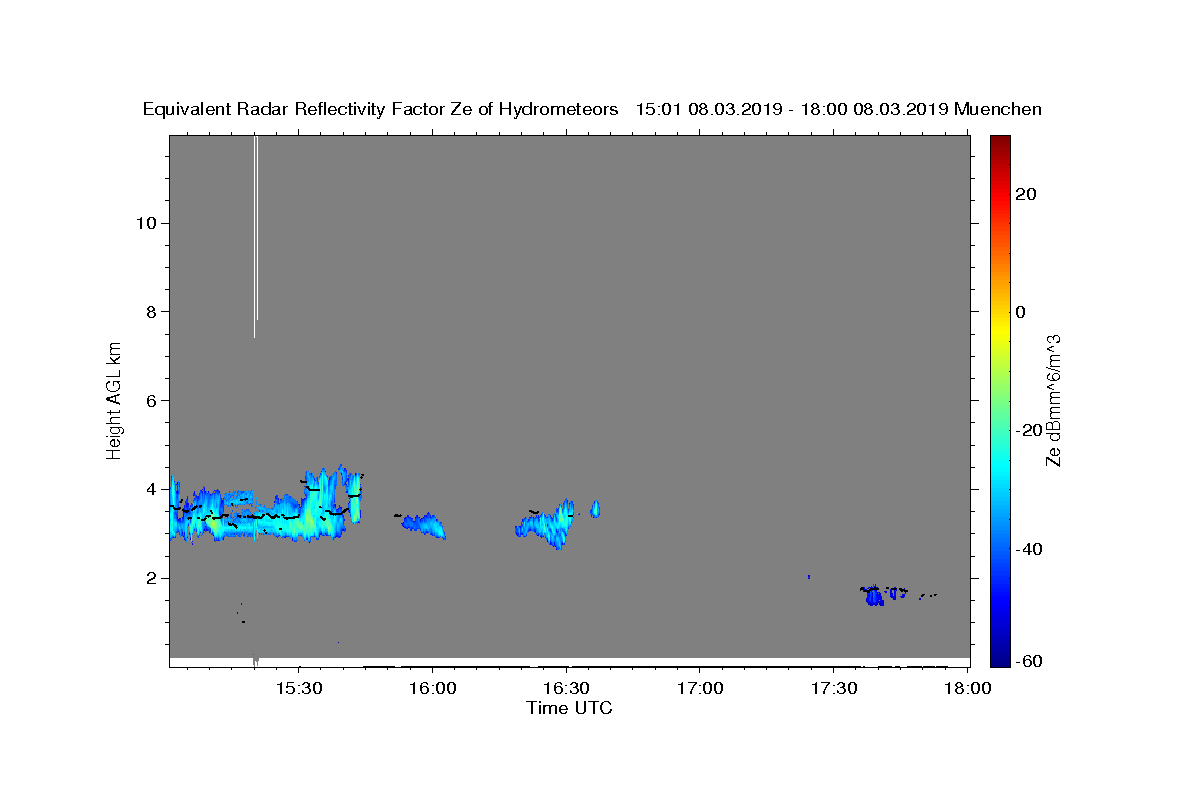
Task: Click the height tick label '6'
Action: pyautogui.click(x=152, y=401)
